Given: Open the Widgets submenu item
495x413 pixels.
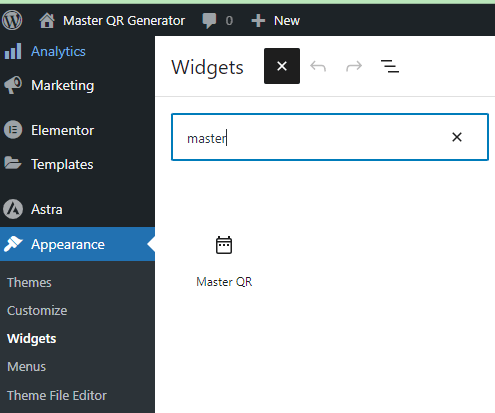Looking at the screenshot, I should click(x=32, y=339).
